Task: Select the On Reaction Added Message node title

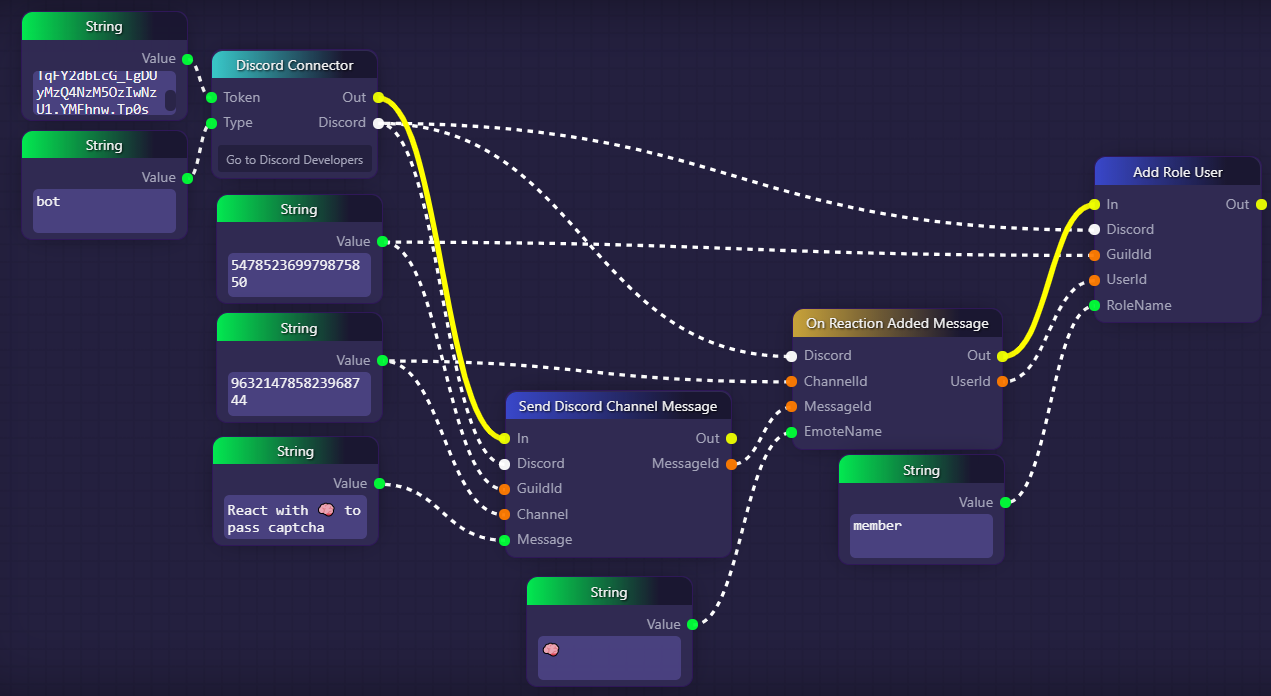Action: [x=897, y=323]
